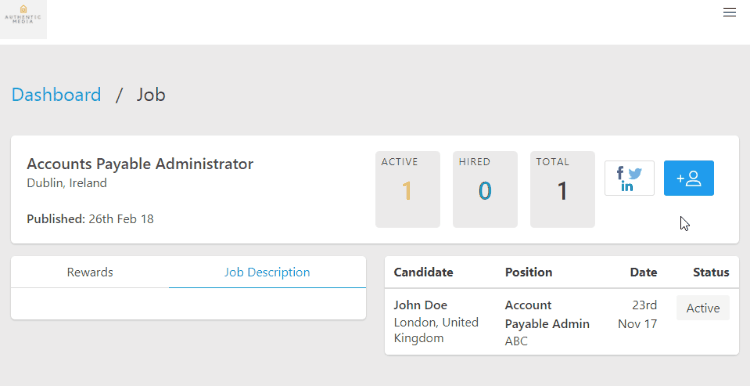The image size is (750, 386).
Task: Open the social share icons button
Action: (x=629, y=178)
